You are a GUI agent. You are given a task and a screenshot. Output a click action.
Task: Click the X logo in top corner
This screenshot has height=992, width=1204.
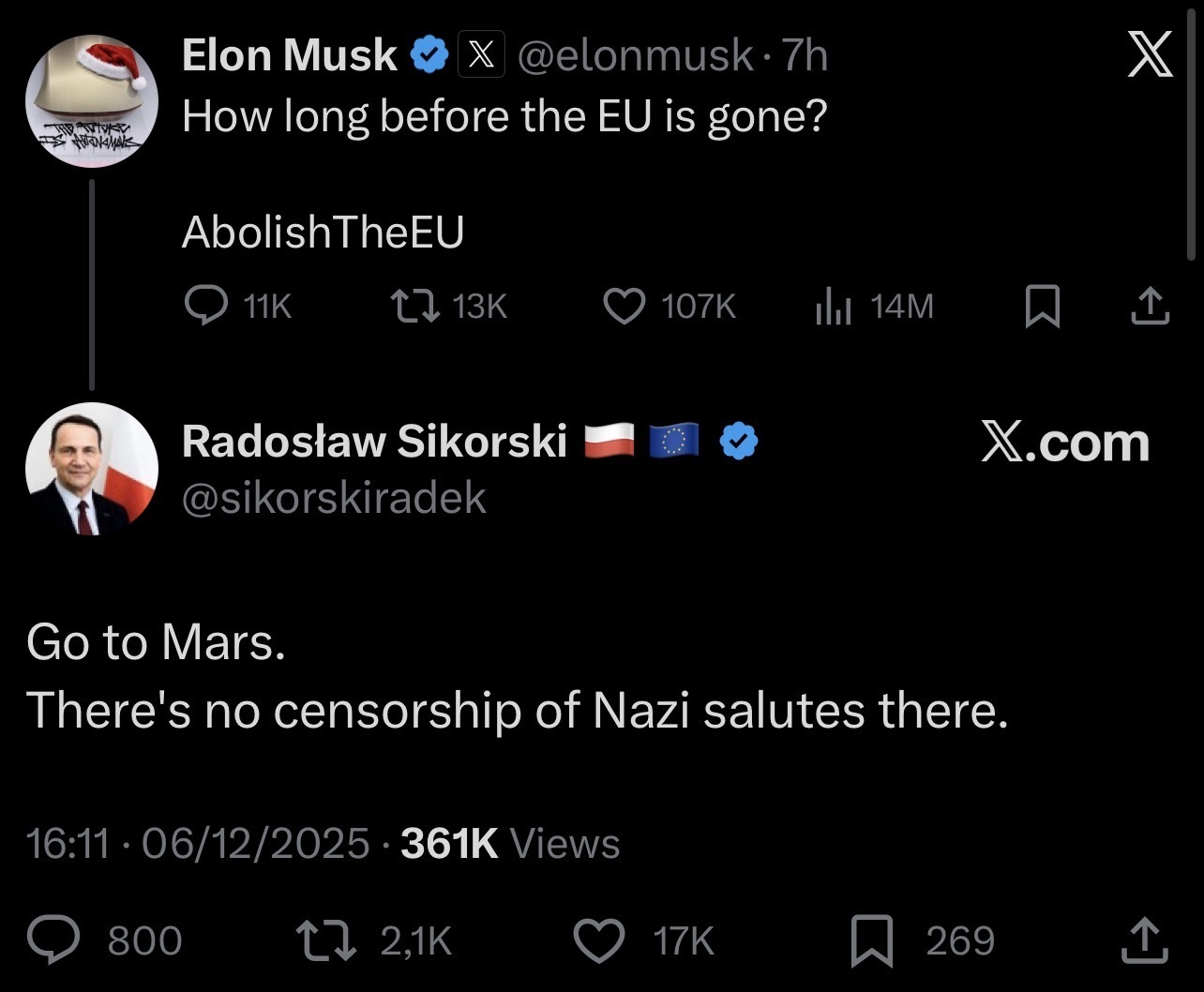[1149, 54]
